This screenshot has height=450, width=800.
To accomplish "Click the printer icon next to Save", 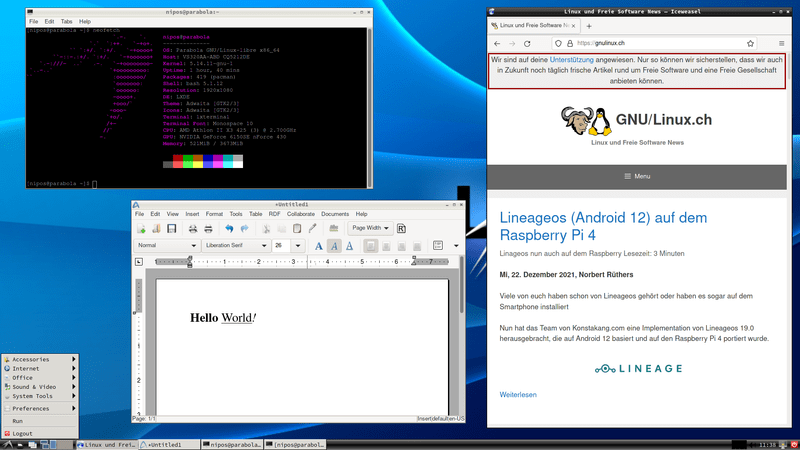I will click(x=193, y=229).
